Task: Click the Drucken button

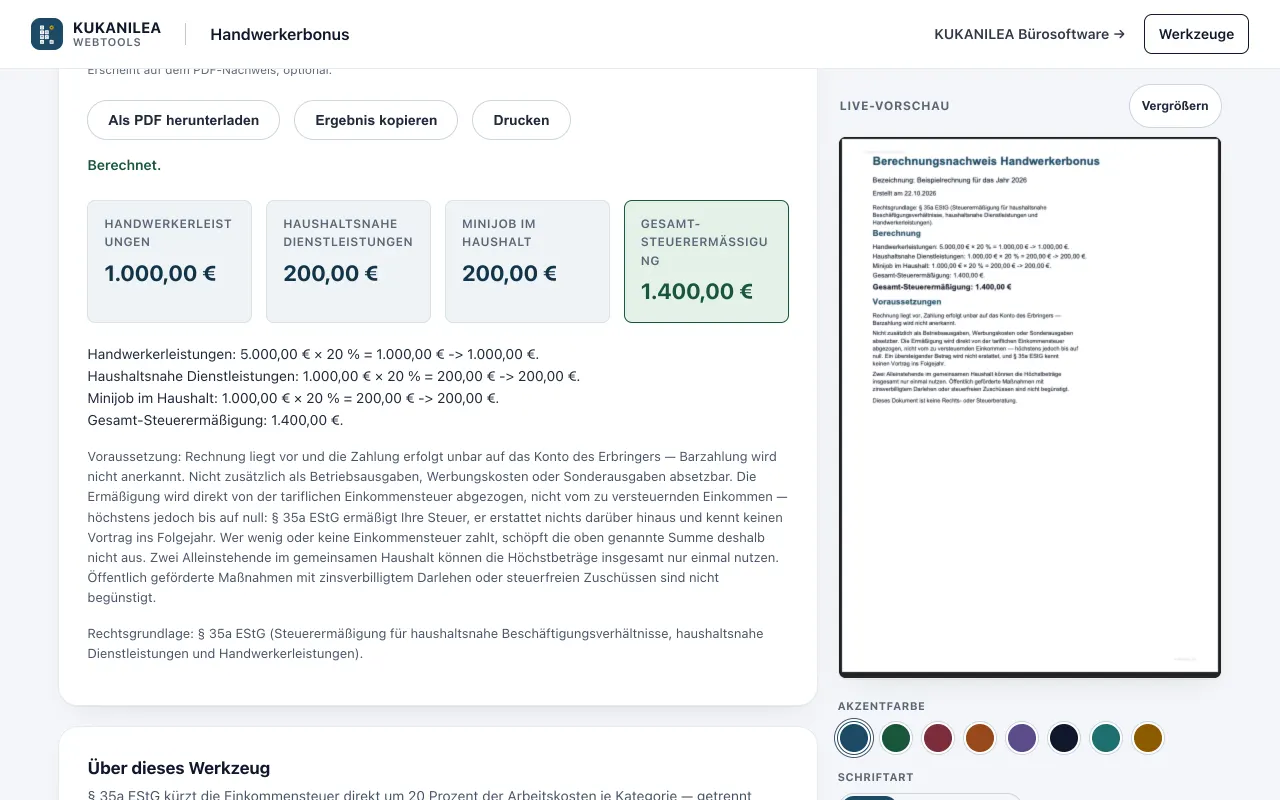Action: tap(521, 120)
